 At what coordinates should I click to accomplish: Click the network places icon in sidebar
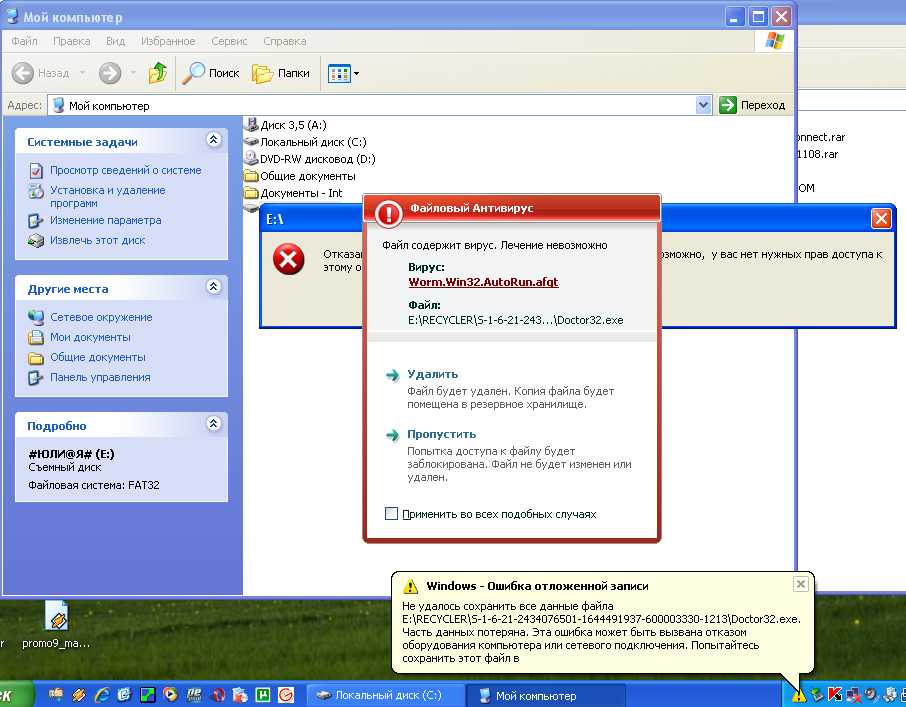pos(36,317)
